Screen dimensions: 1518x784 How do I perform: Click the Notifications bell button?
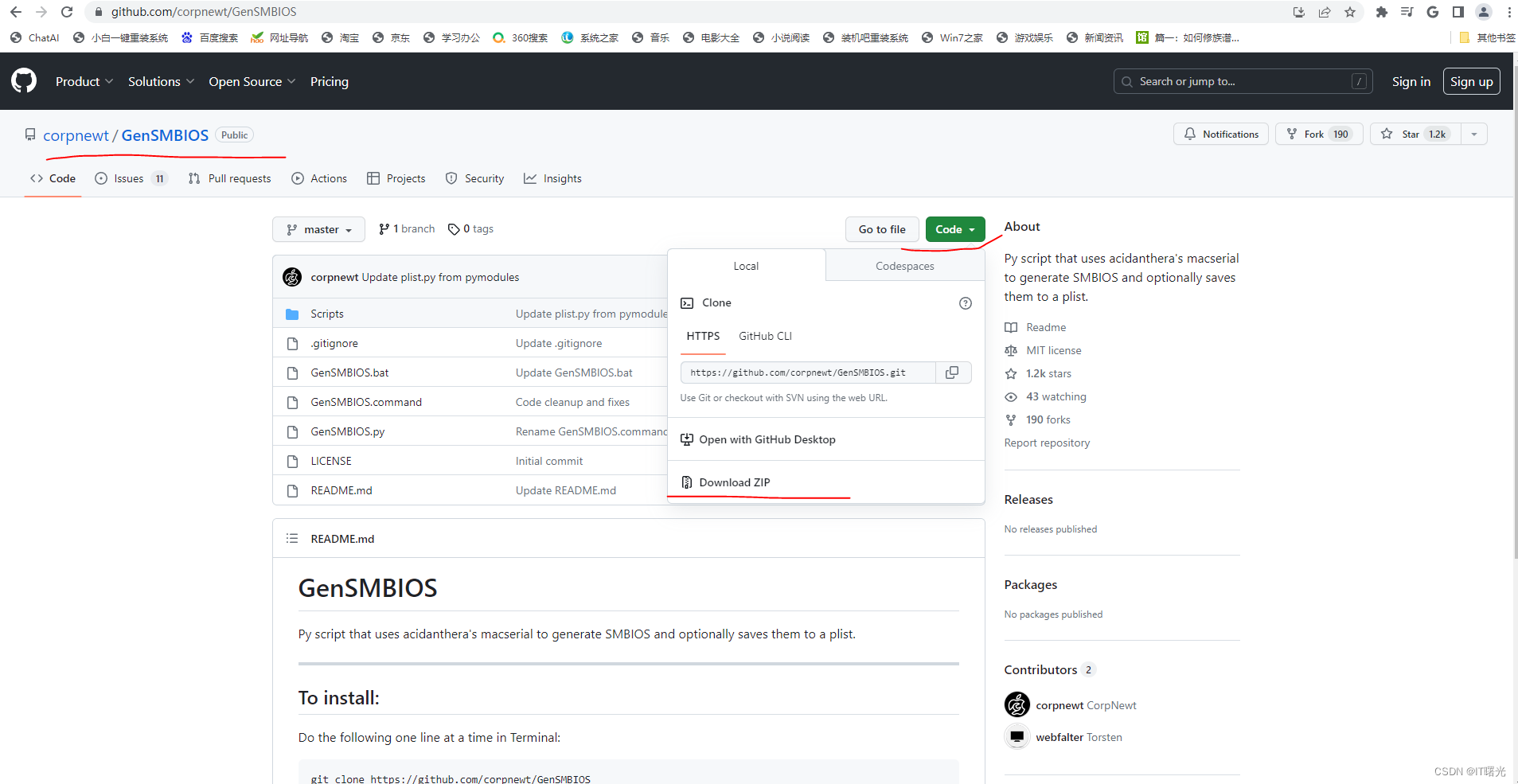coord(1221,134)
